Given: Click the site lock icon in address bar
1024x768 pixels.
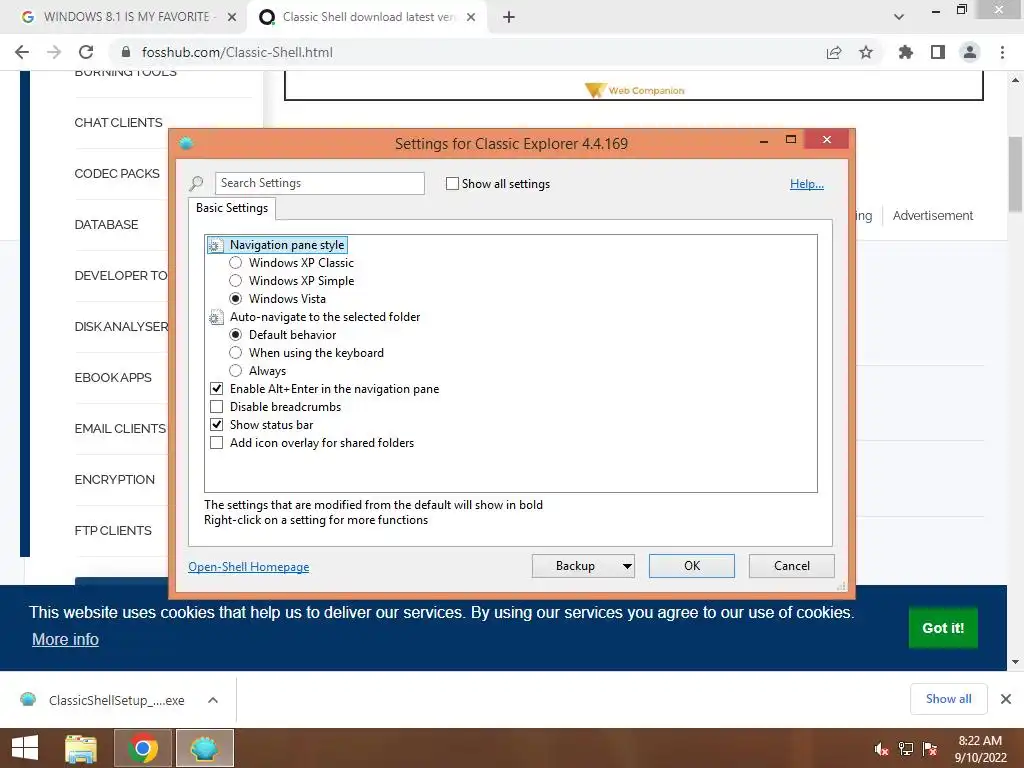Looking at the screenshot, I should (x=127, y=52).
